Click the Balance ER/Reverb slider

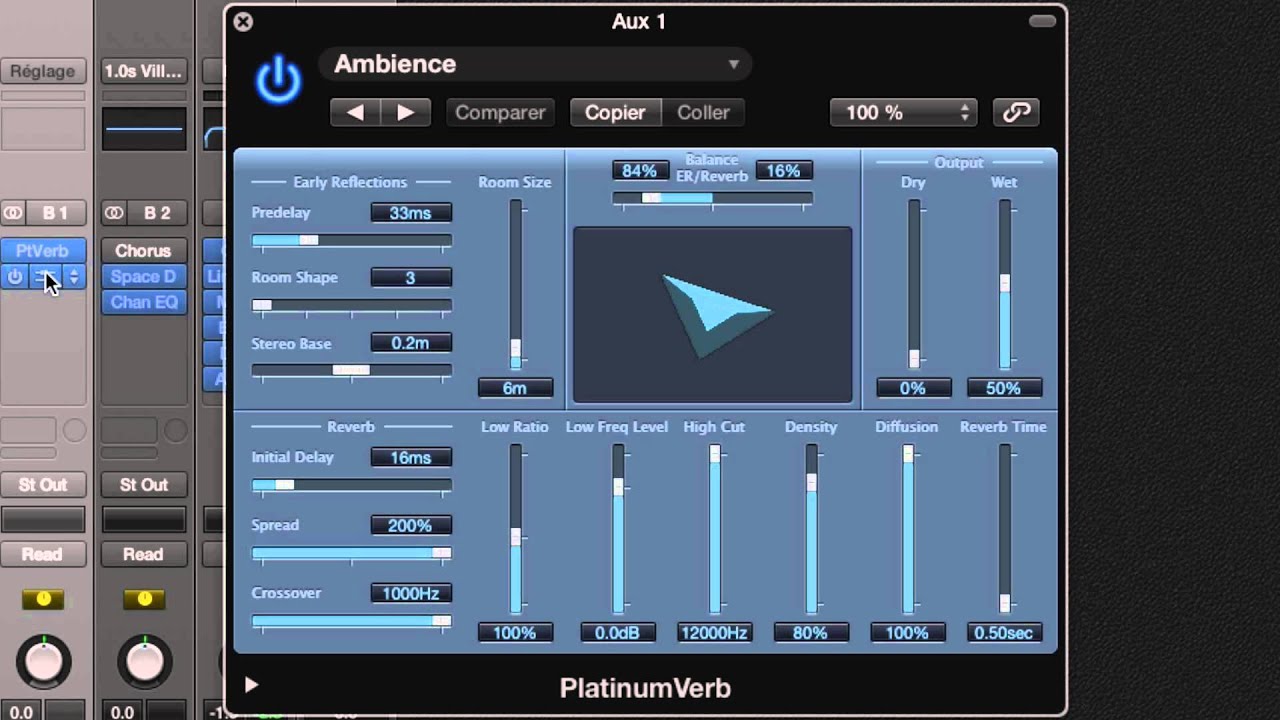(712, 199)
